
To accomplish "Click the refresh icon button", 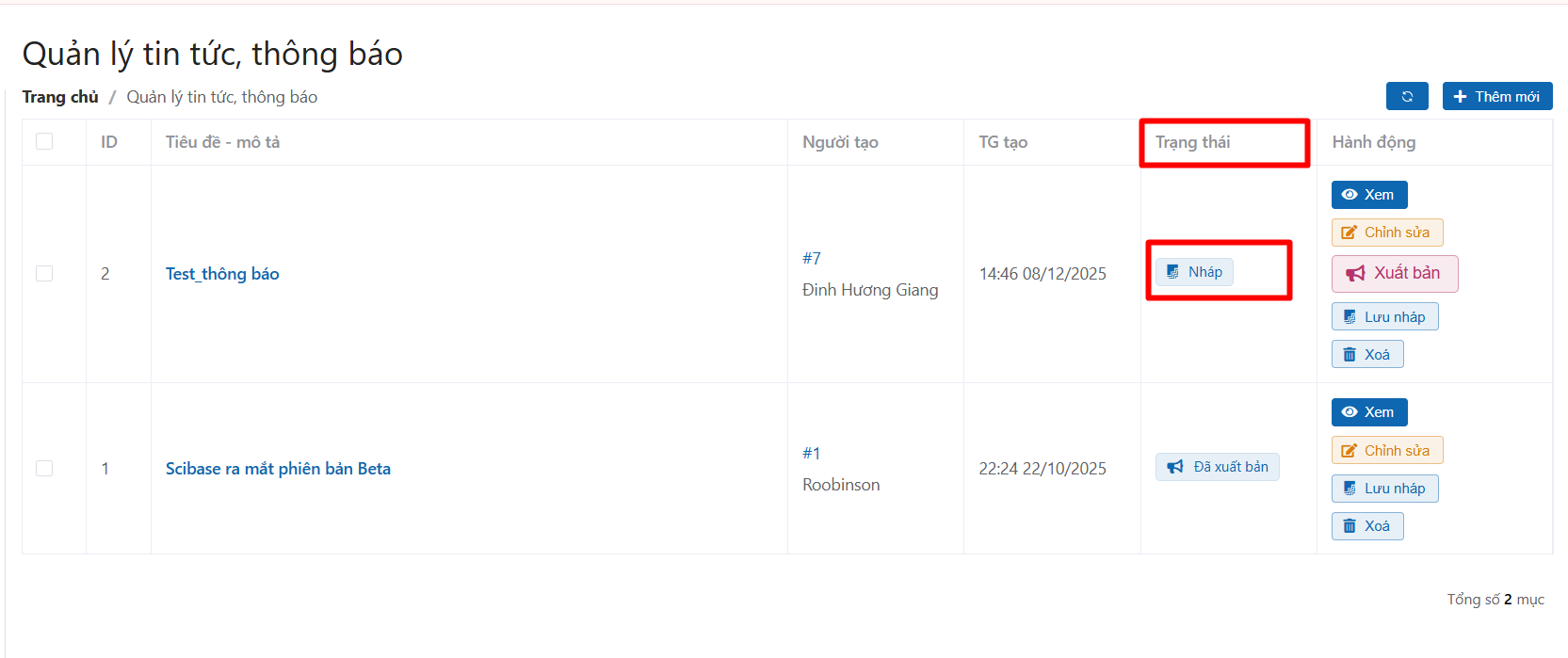I will tap(1407, 96).
